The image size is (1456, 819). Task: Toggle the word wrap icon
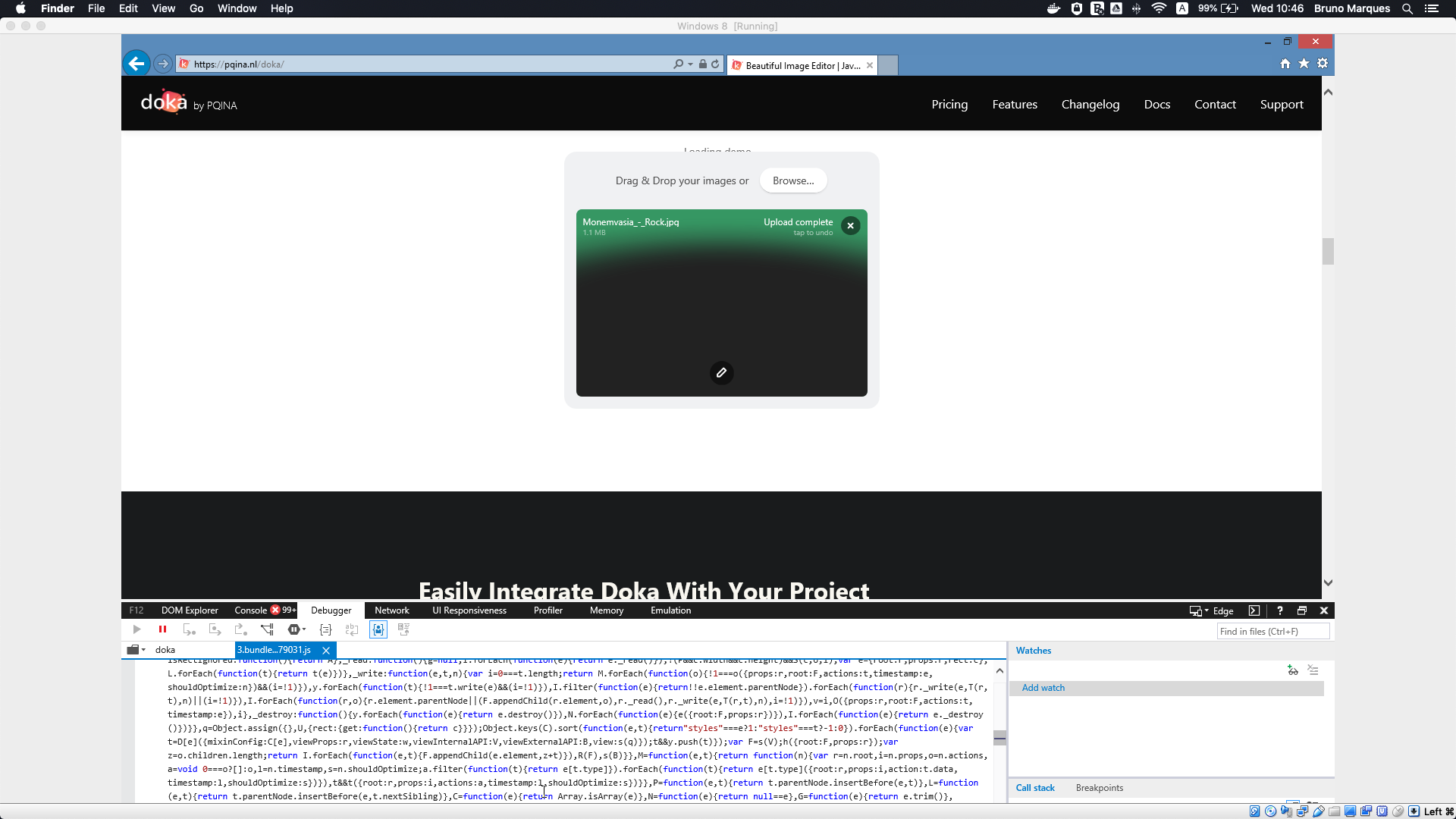[352, 629]
